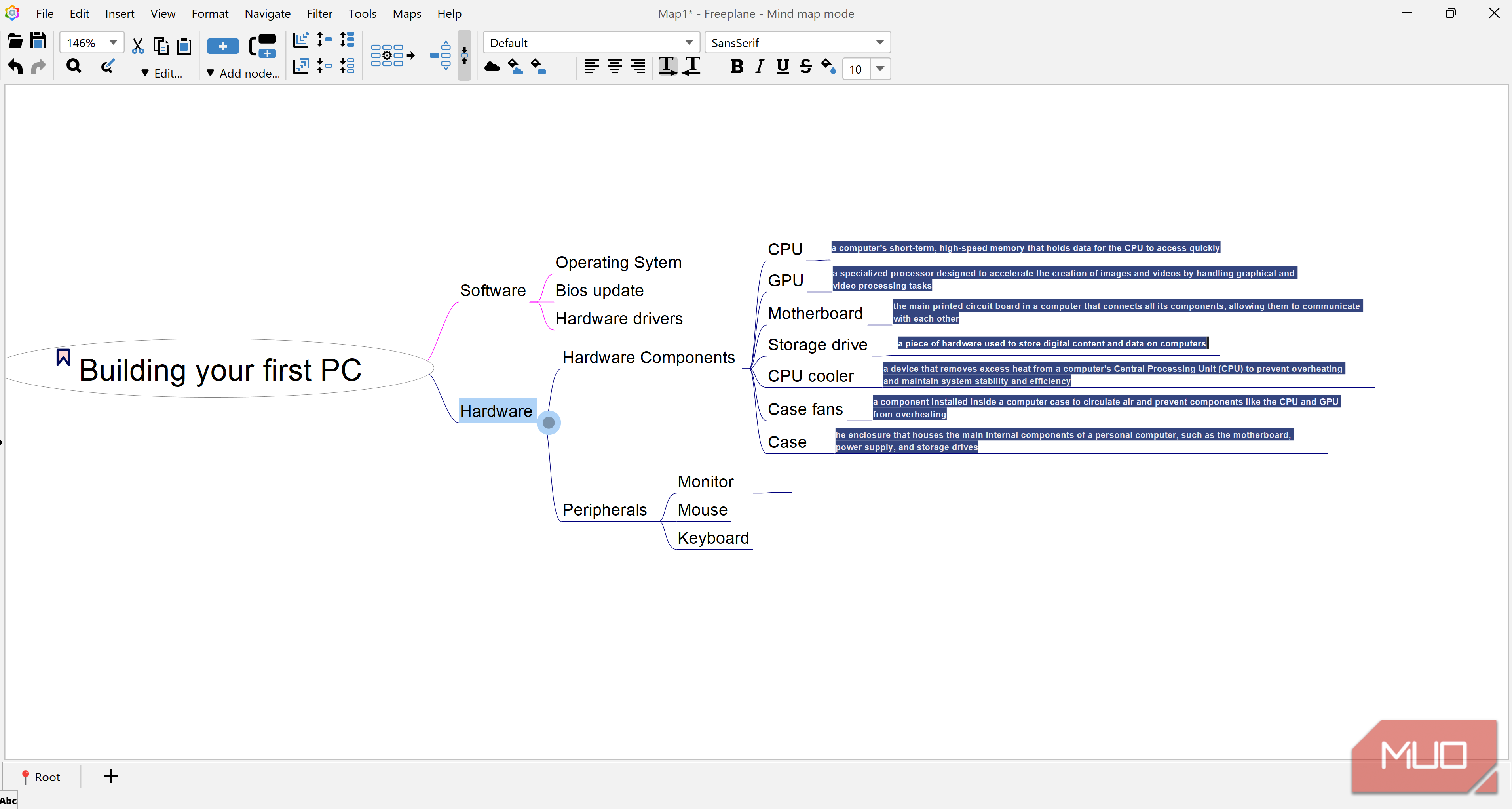Screen dimensions: 1512x809
Task: Align node text to the left
Action: tap(591, 67)
